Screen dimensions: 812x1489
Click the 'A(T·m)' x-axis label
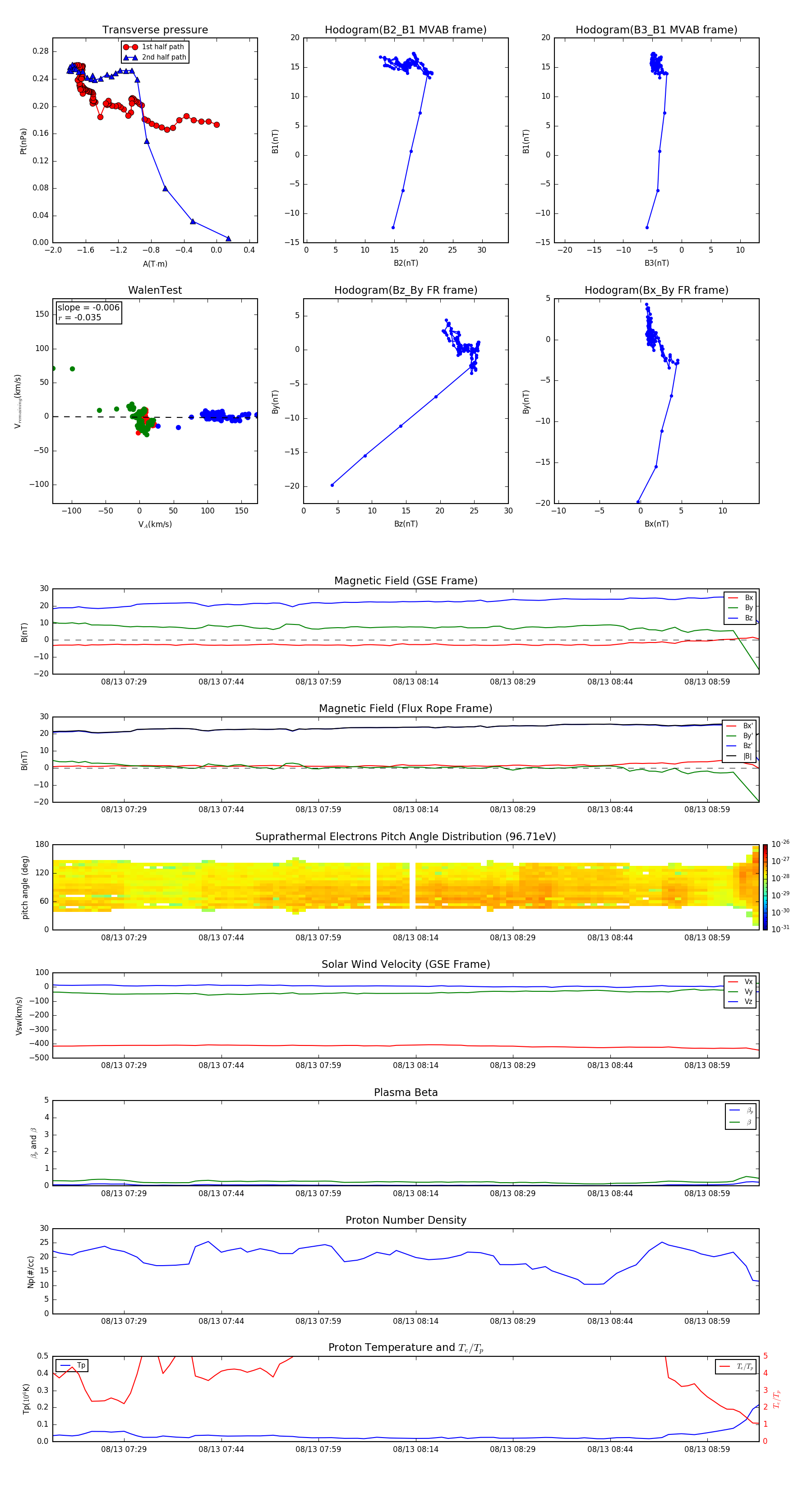pos(155,264)
